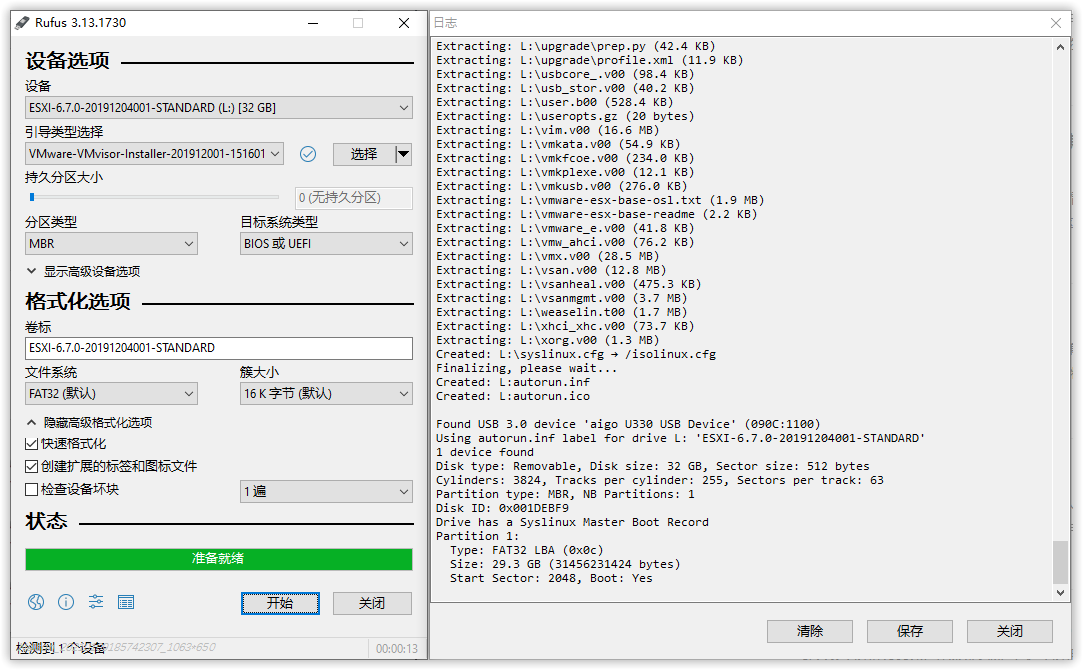Click 清除 to clear the log
The image size is (1083, 670).
809,631
